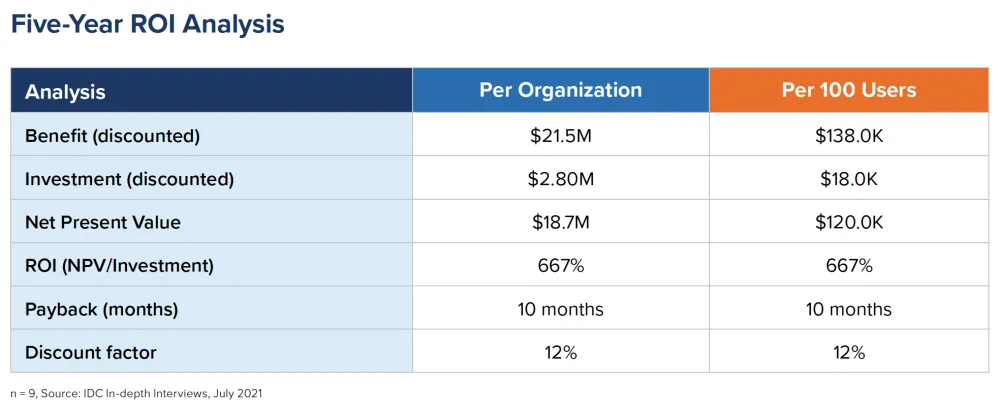The height and width of the screenshot is (413, 1000).
Task: Click the Per 100 Users header
Action: 849,90
